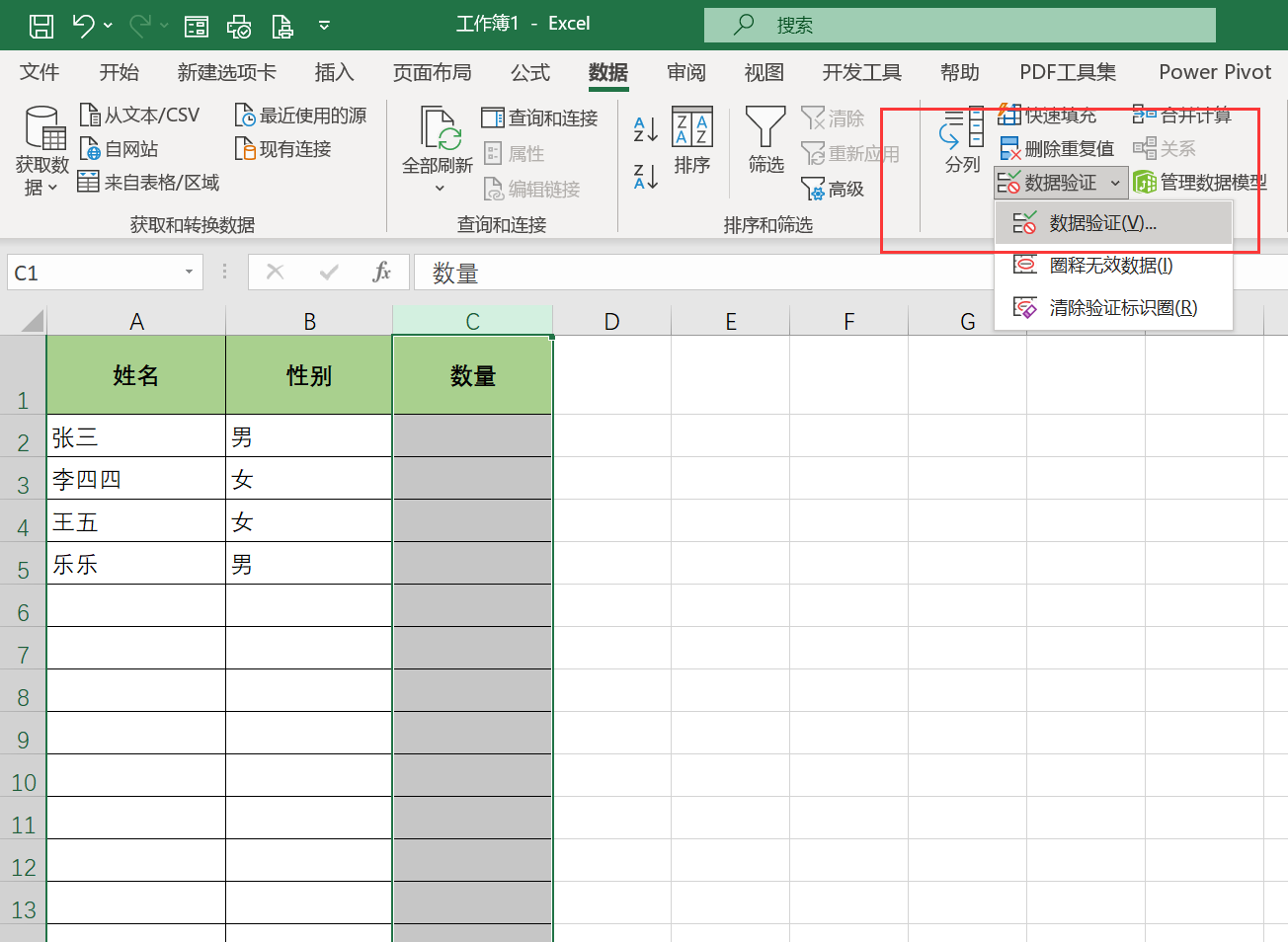Click the Save icon in title bar

pyautogui.click(x=41, y=26)
